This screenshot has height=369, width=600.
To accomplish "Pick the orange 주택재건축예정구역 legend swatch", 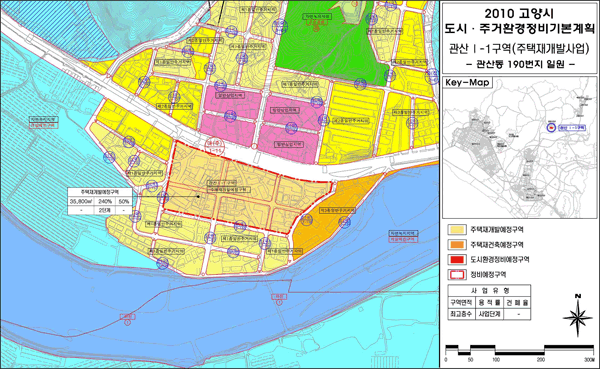I will [456, 245].
